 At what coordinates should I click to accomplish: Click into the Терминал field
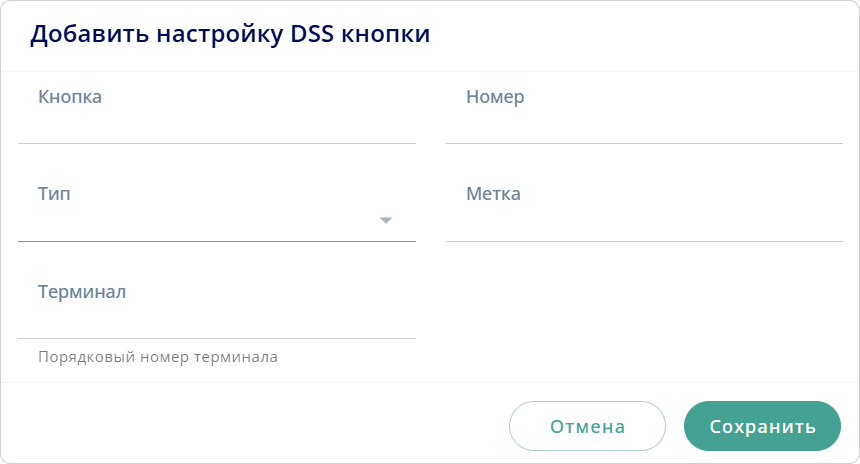click(216, 318)
